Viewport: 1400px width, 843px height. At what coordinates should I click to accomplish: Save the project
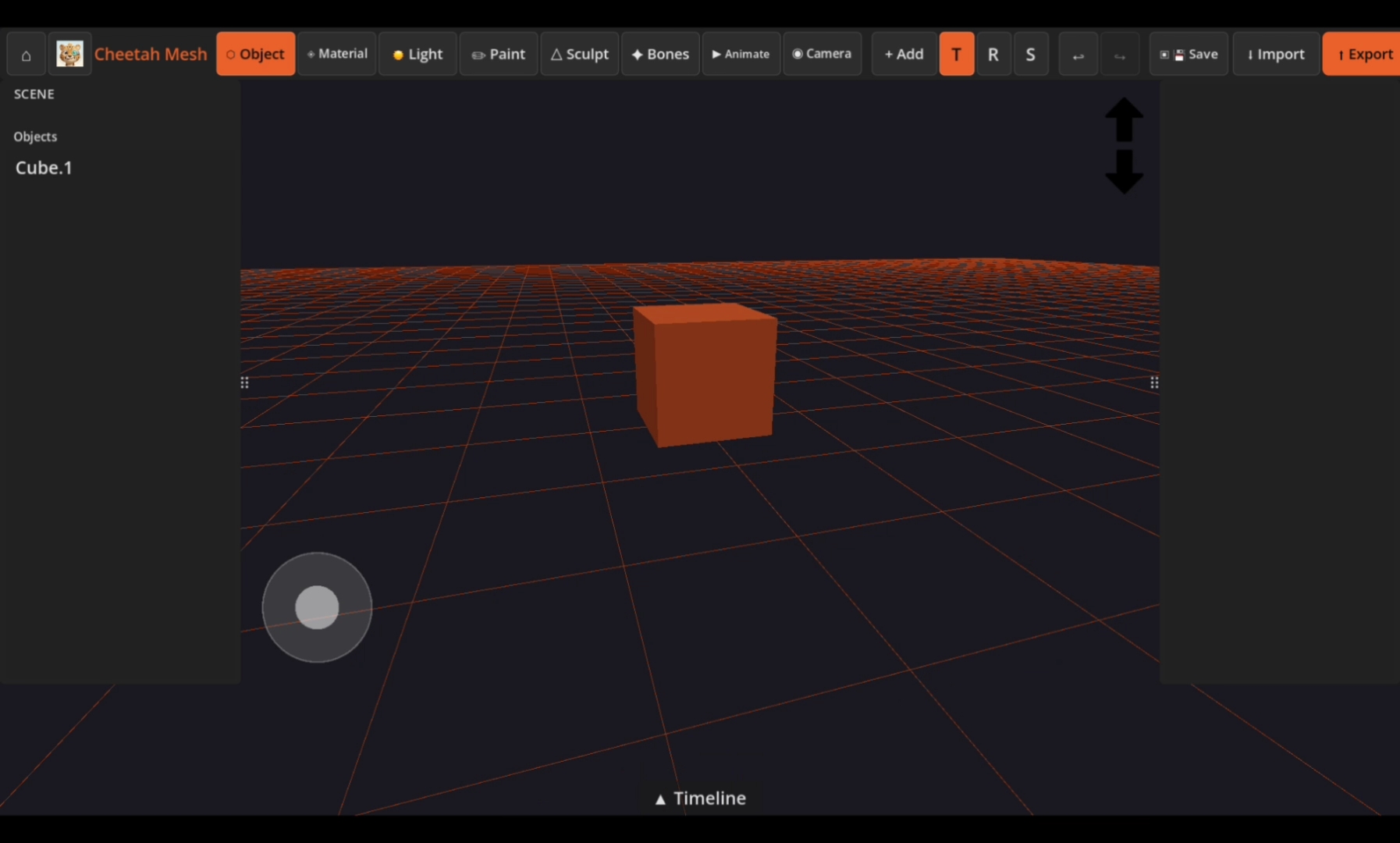click(x=1189, y=54)
